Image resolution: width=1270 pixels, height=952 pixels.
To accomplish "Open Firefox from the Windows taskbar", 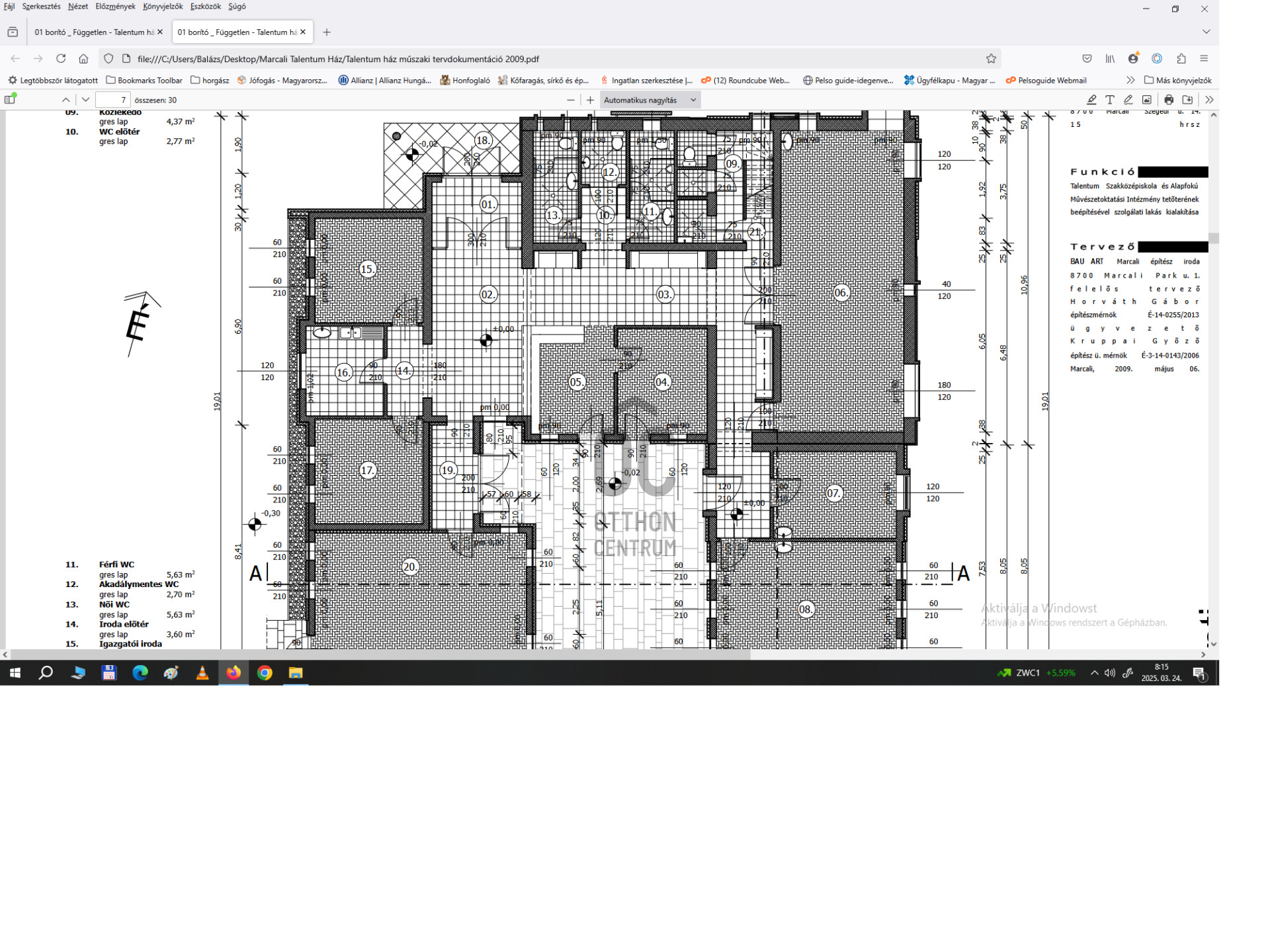I will point(233,673).
